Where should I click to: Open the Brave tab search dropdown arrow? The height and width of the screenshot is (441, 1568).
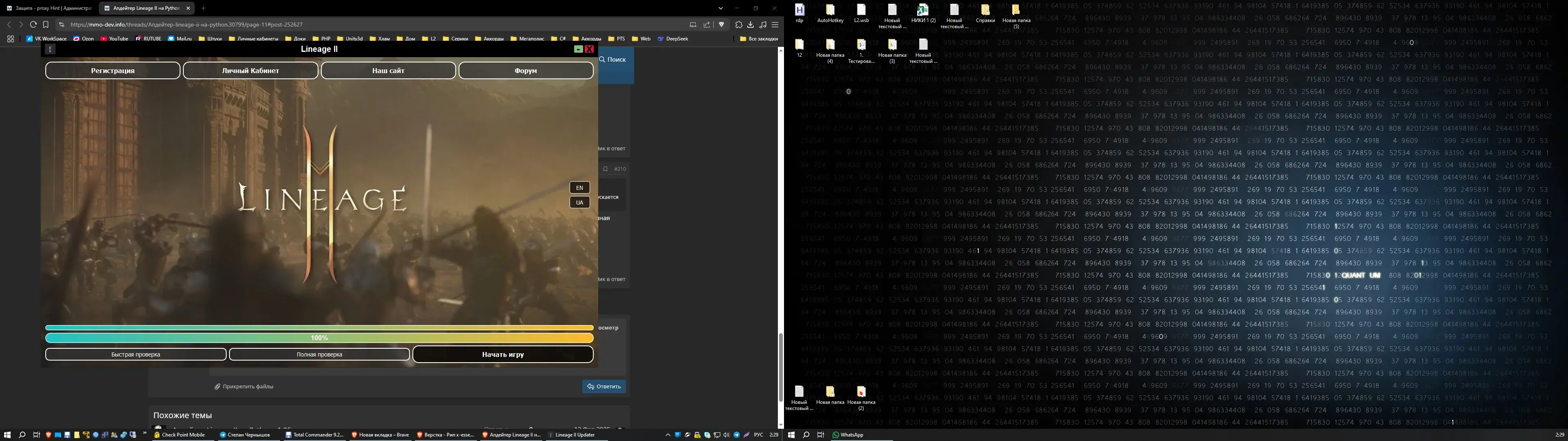[721, 9]
